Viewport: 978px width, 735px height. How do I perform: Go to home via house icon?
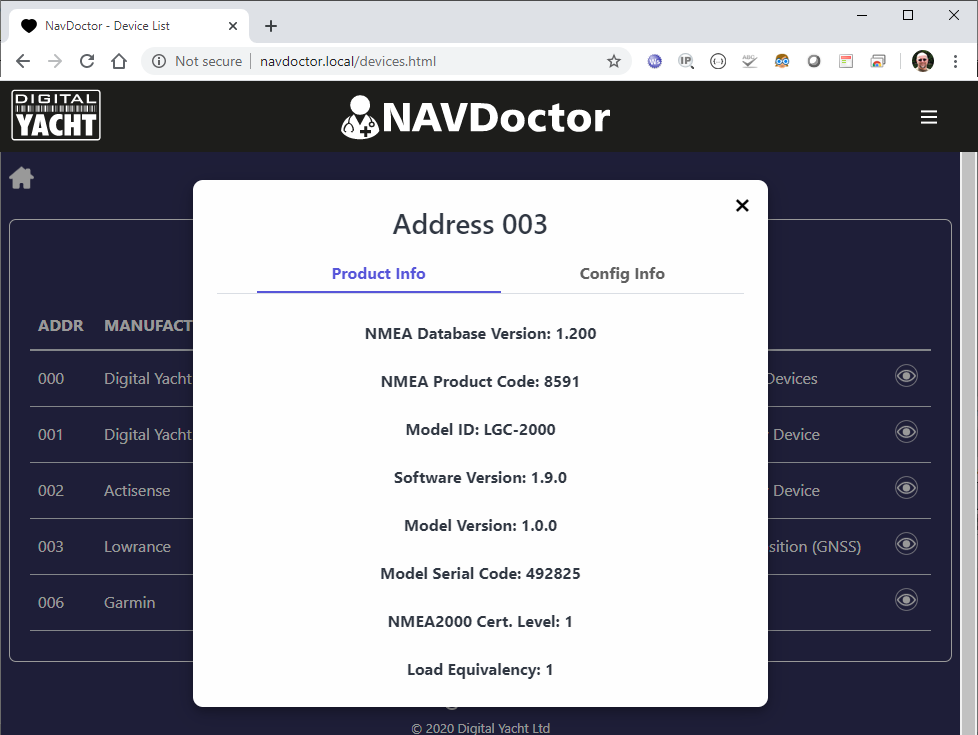click(22, 178)
